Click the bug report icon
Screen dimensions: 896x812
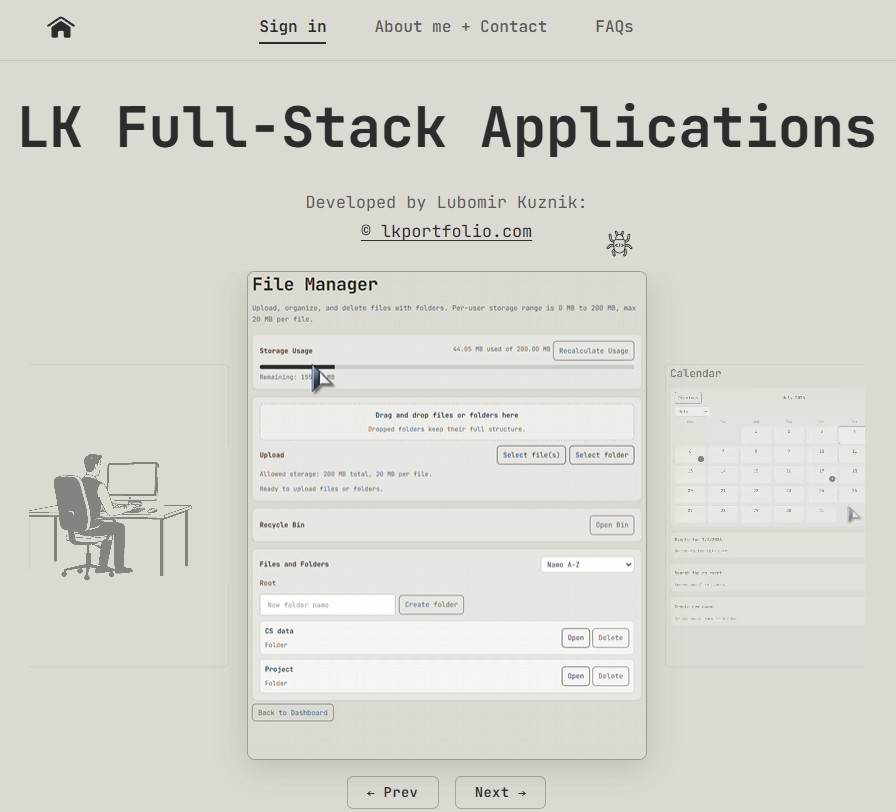[619, 243]
